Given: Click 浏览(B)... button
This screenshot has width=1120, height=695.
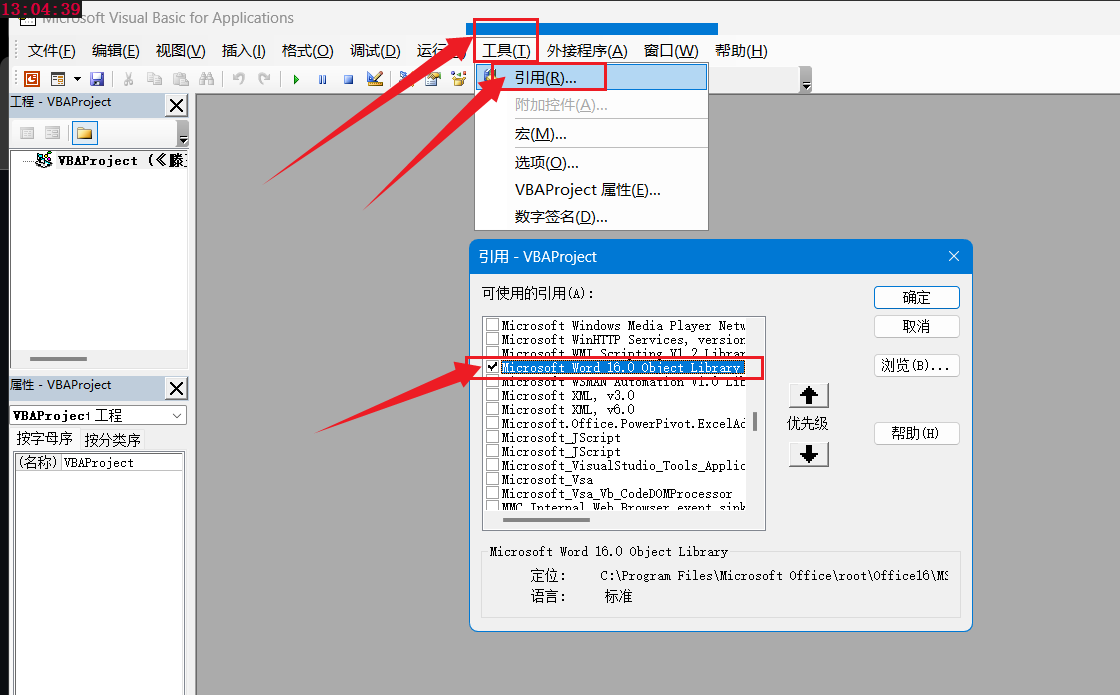Looking at the screenshot, I should click(x=916, y=365).
